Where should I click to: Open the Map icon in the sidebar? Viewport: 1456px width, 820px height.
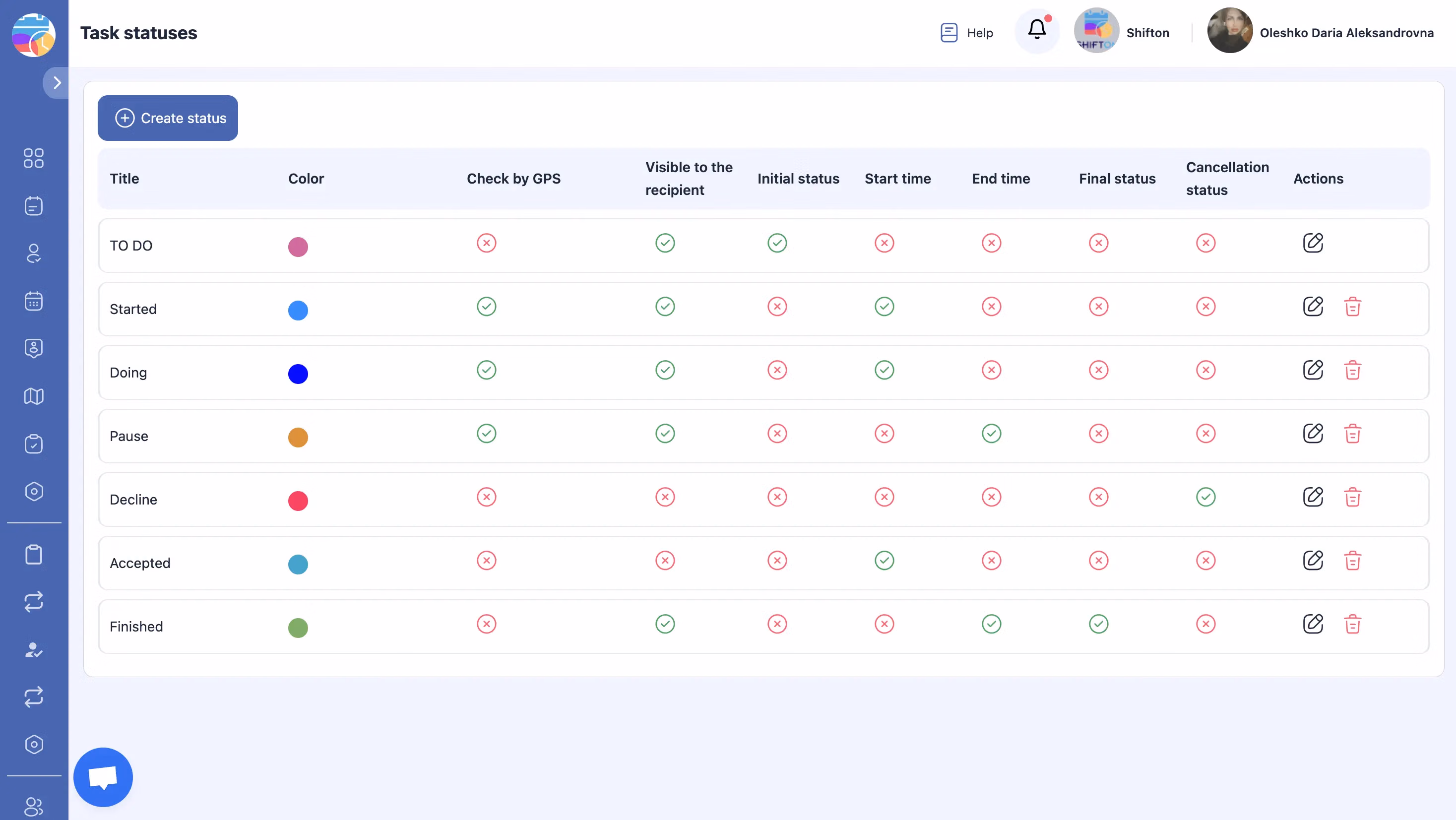pos(34,396)
